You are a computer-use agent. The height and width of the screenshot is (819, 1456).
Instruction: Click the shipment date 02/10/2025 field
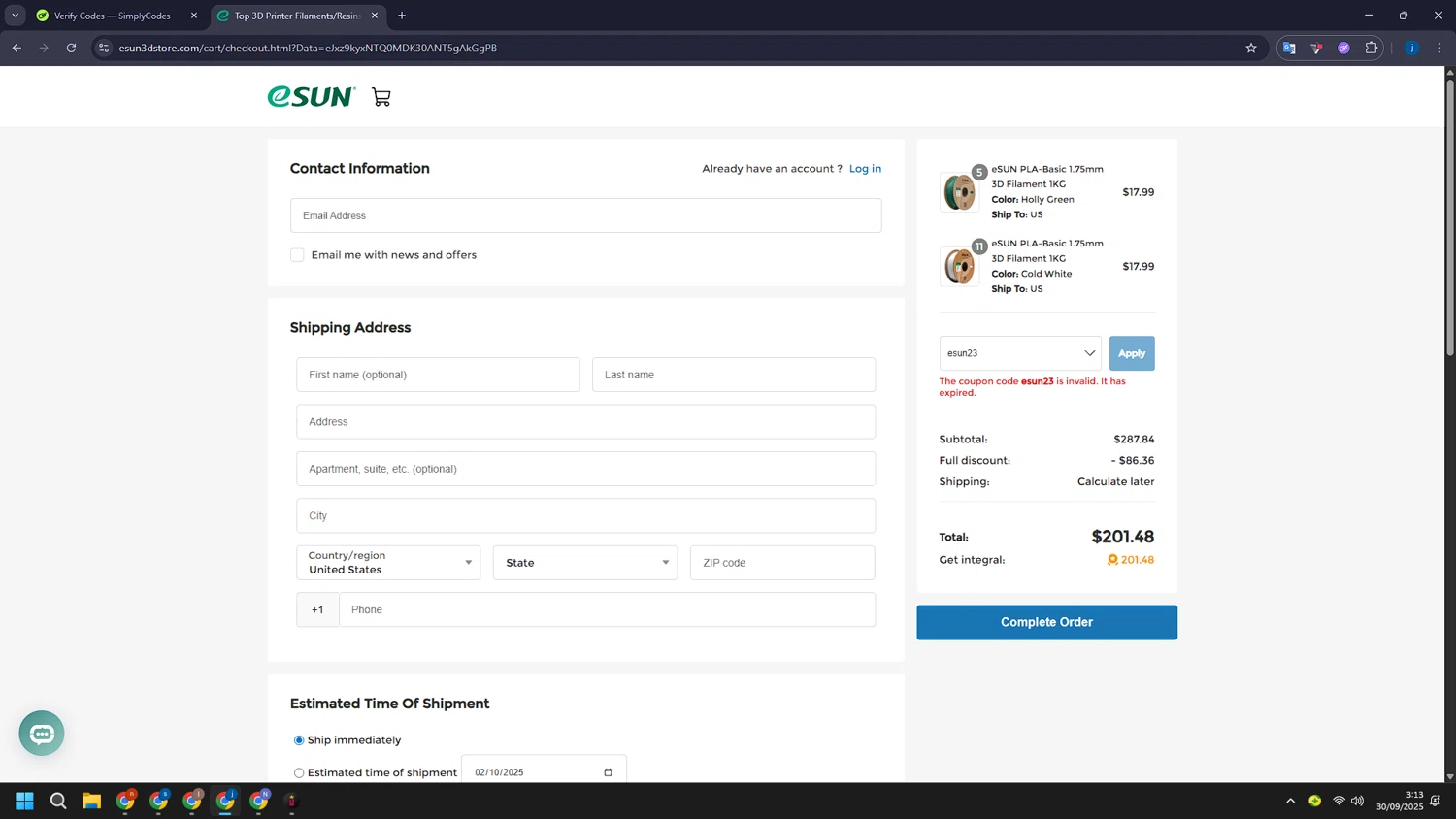(544, 772)
